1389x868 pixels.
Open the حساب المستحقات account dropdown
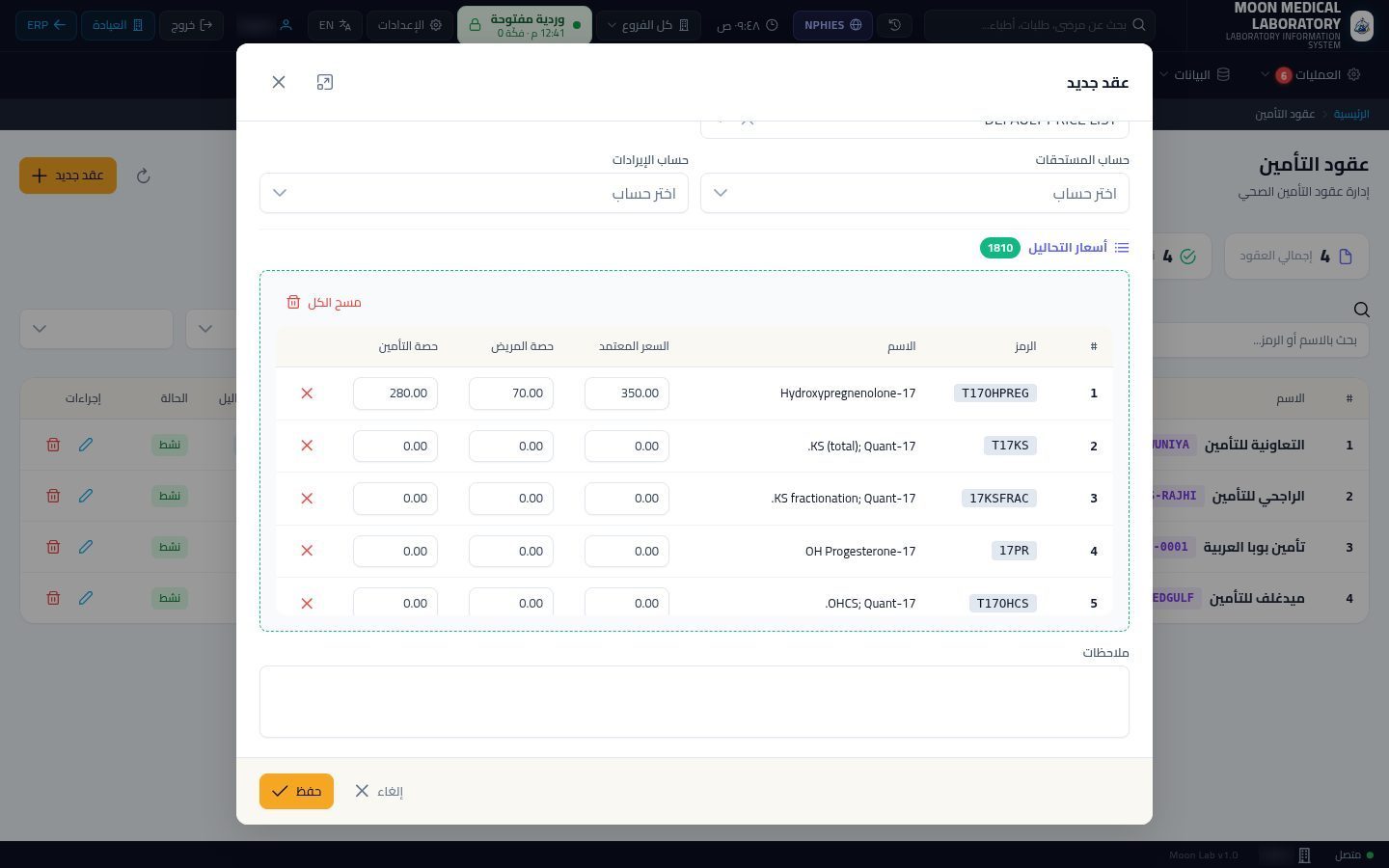click(914, 193)
